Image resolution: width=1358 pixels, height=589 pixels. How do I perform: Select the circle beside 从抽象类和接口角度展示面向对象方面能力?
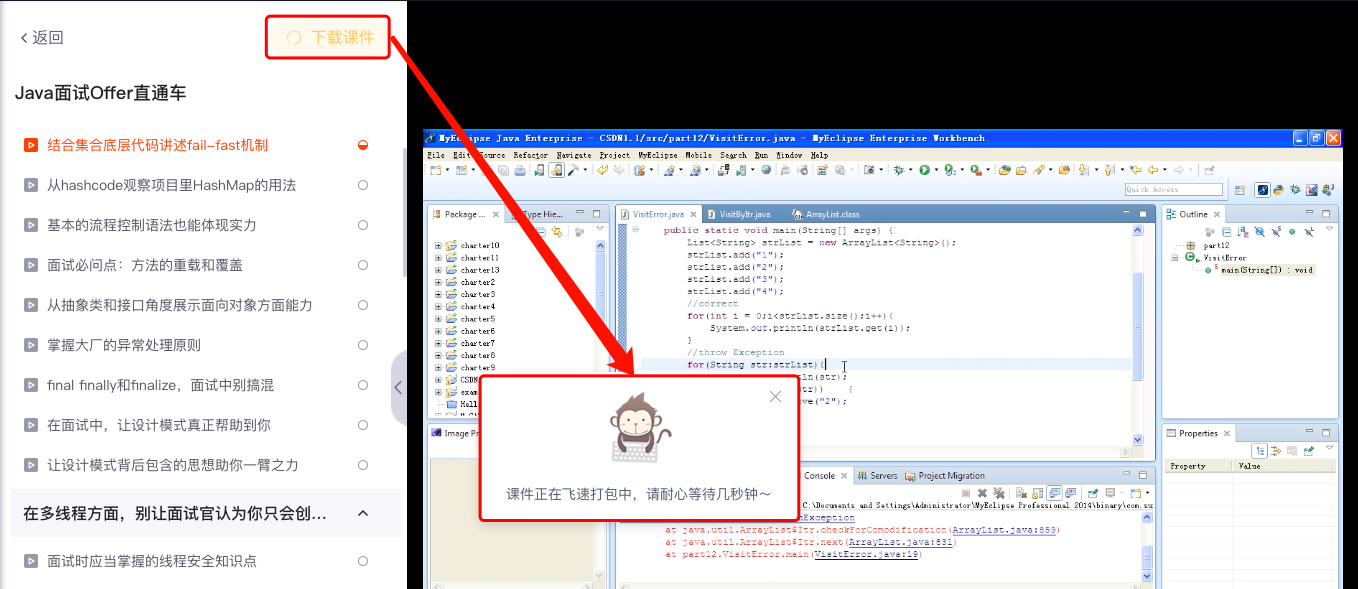coord(363,305)
